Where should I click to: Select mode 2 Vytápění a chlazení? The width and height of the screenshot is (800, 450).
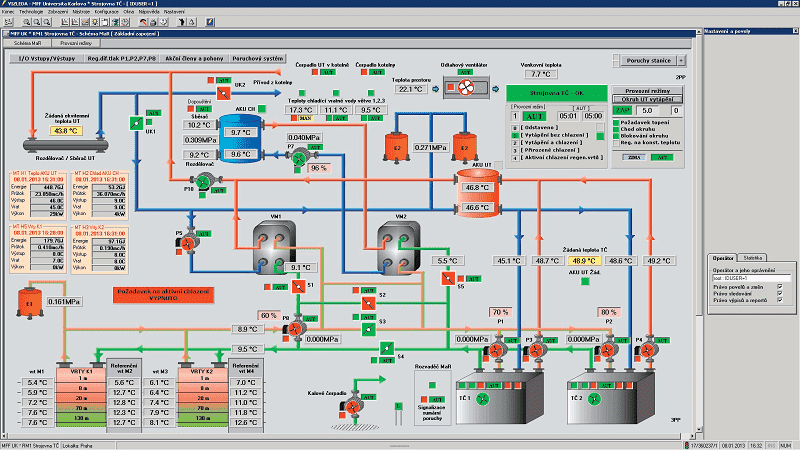click(515, 143)
